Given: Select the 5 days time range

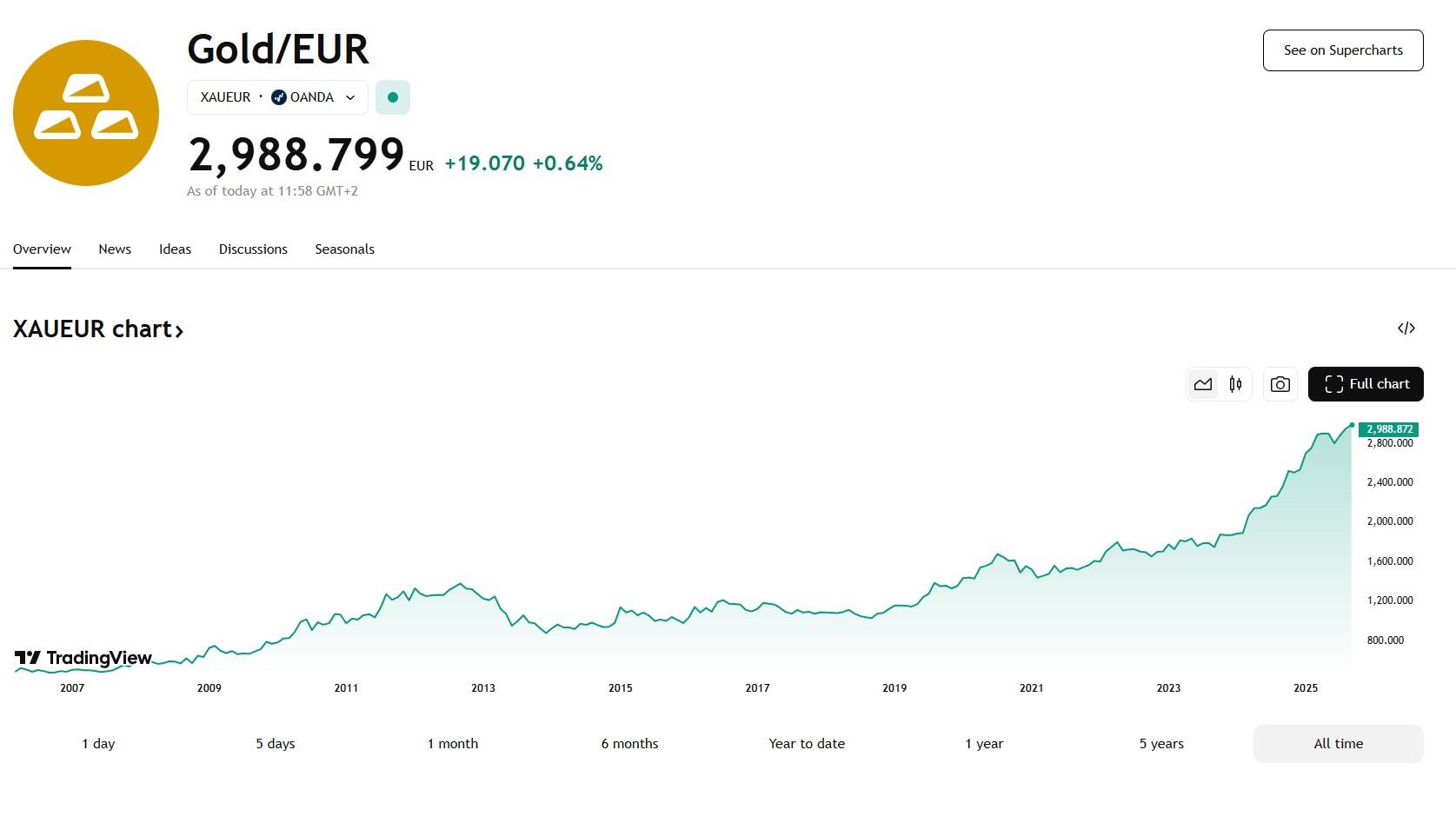Looking at the screenshot, I should coord(276,744).
